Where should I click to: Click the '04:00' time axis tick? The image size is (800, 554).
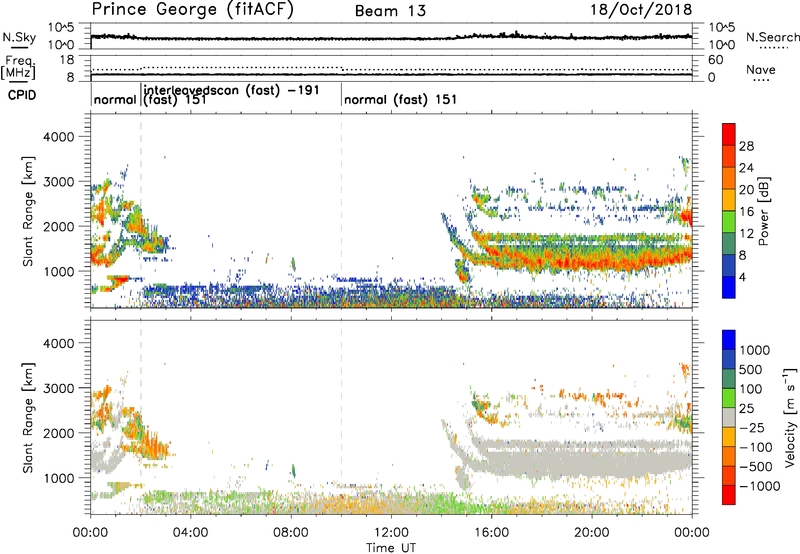pos(190,533)
